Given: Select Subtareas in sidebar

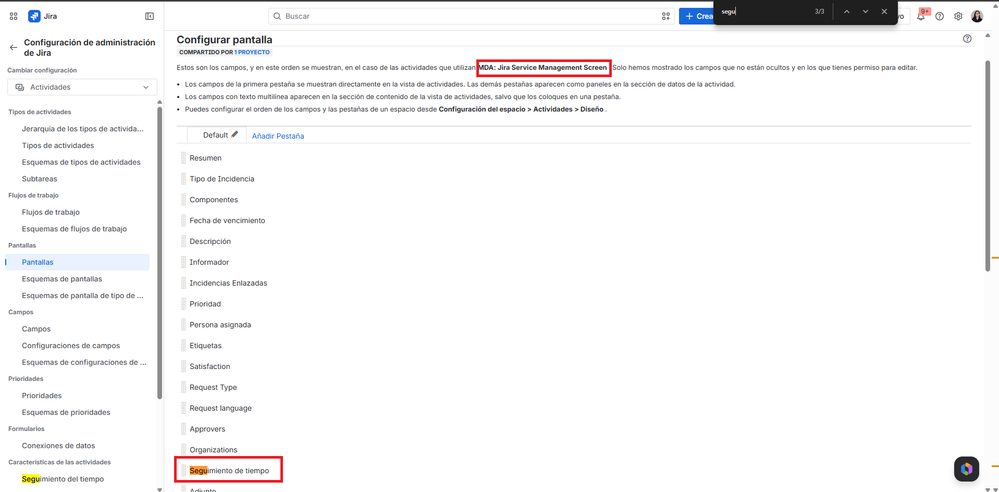Looking at the screenshot, I should [x=39, y=178].
